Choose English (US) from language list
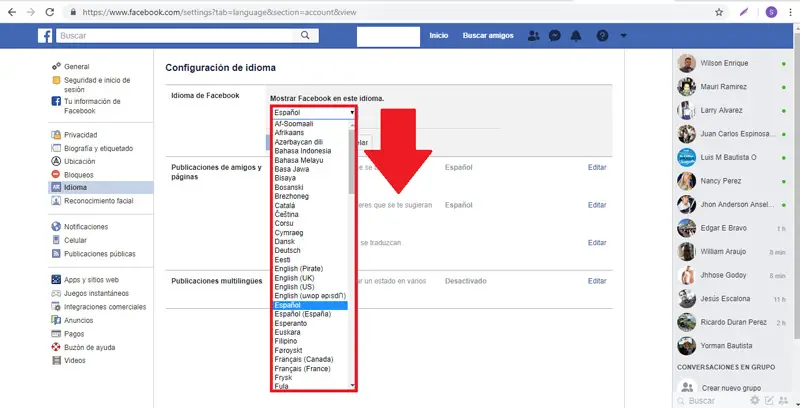 tap(294, 287)
